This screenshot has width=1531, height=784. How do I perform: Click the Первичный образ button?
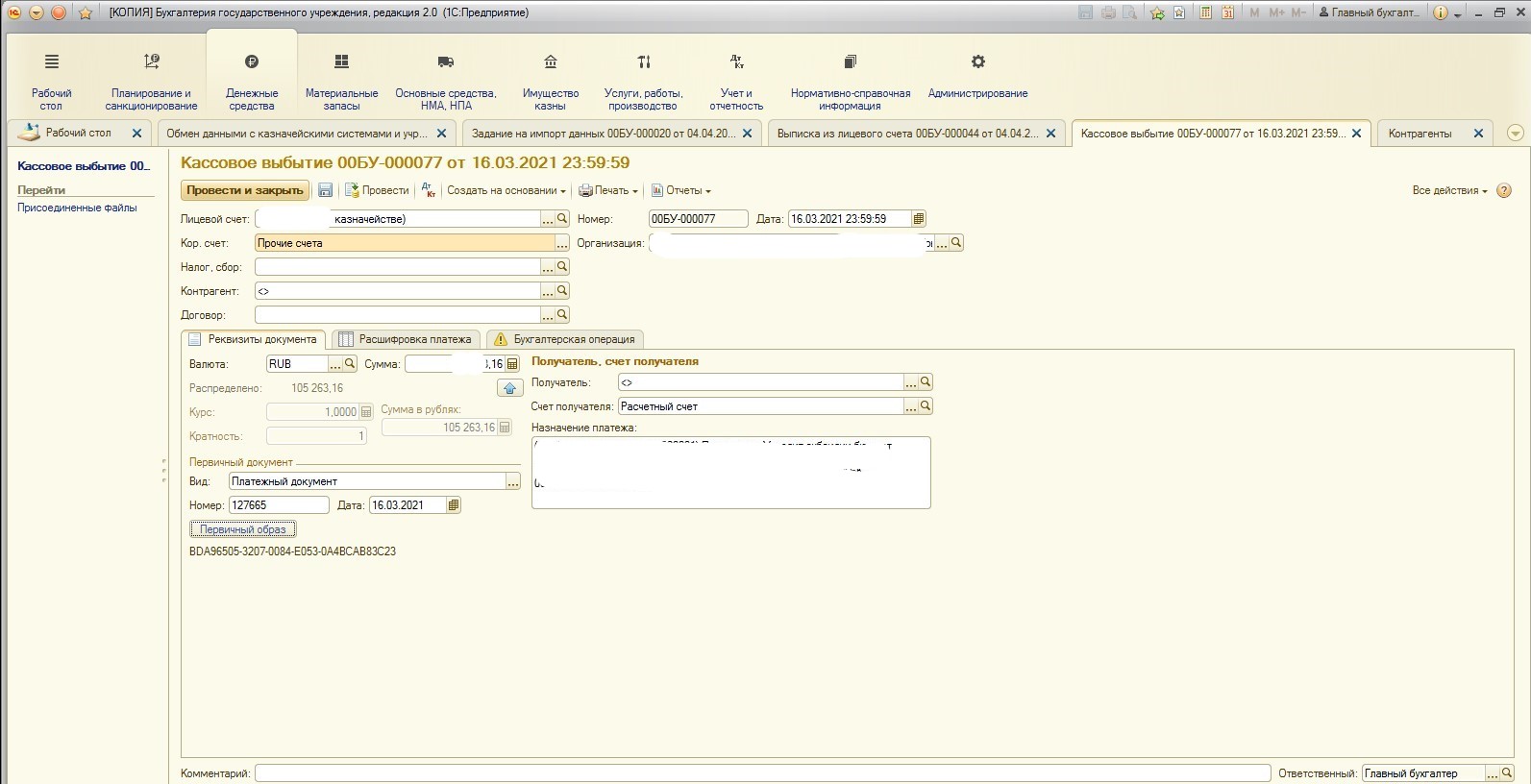coord(243,529)
